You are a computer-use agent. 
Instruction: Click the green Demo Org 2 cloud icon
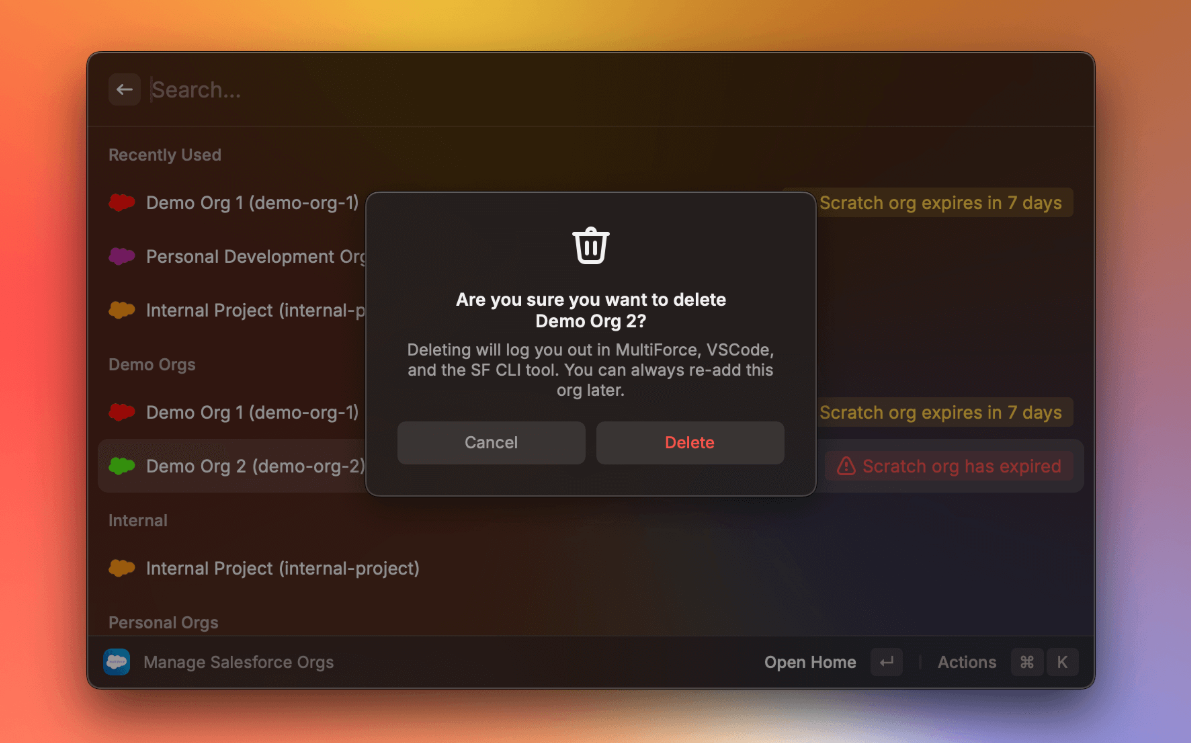point(122,466)
